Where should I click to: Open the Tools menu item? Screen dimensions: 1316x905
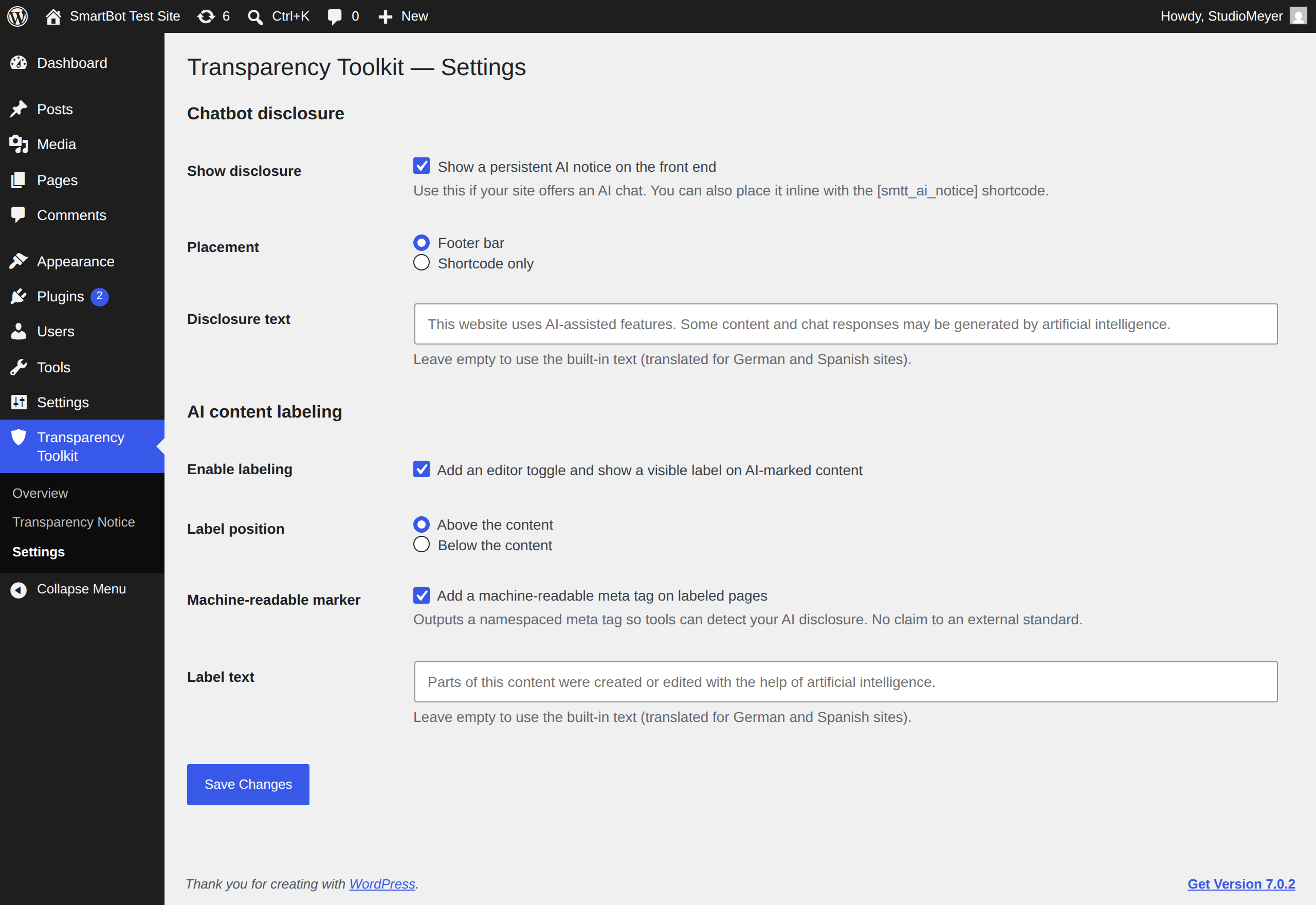82,368
